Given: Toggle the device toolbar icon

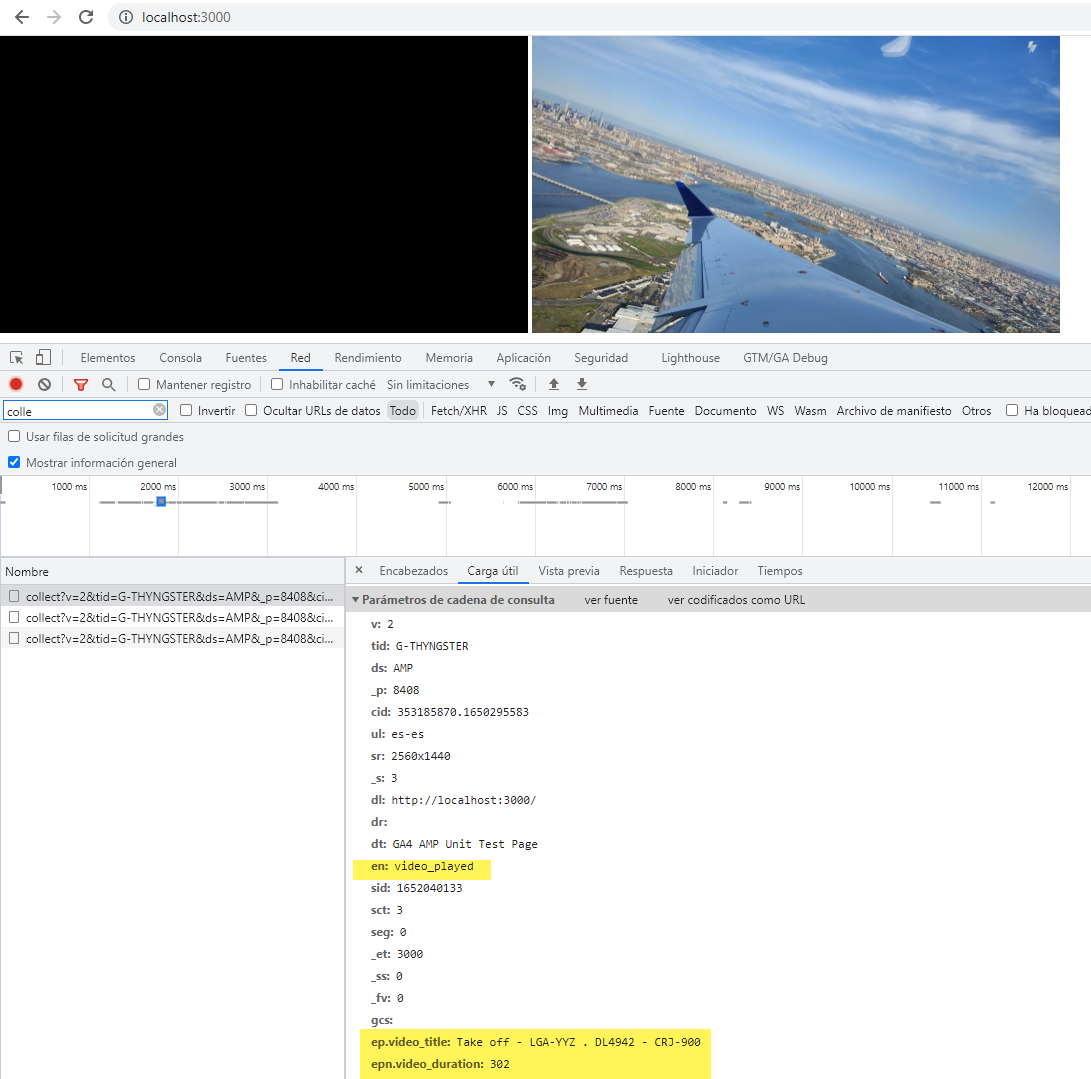Looking at the screenshot, I should point(43,358).
